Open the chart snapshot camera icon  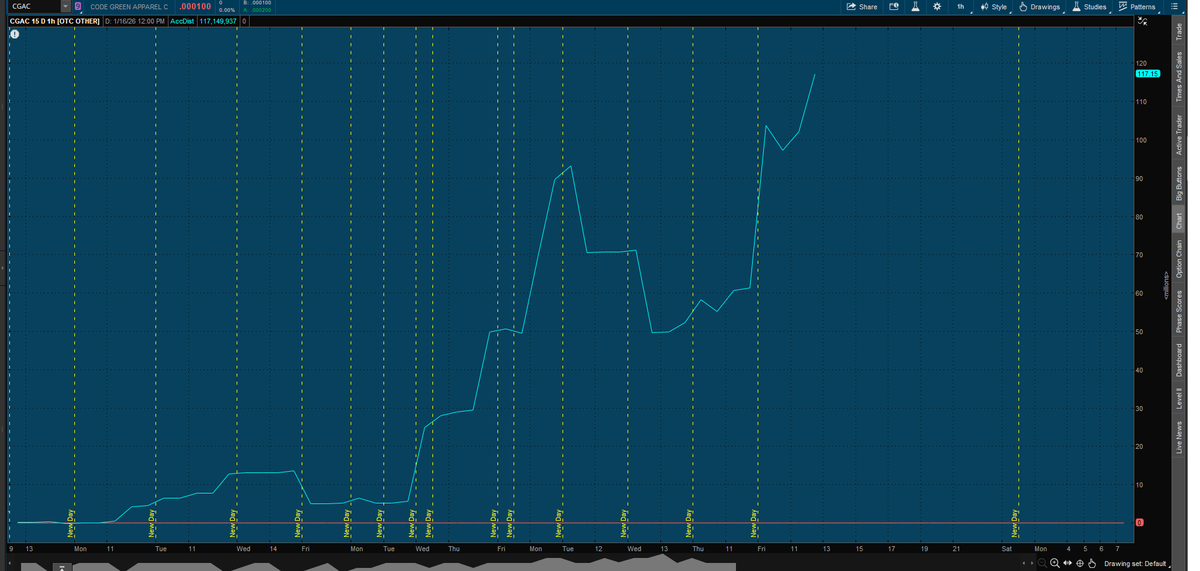tap(894, 7)
